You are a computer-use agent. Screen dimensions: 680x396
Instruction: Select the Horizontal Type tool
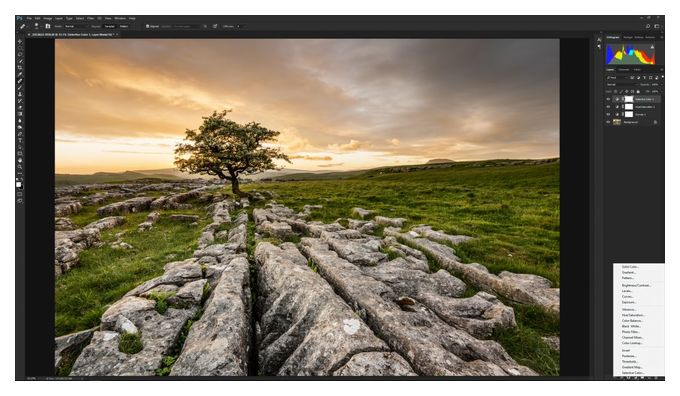[20, 140]
